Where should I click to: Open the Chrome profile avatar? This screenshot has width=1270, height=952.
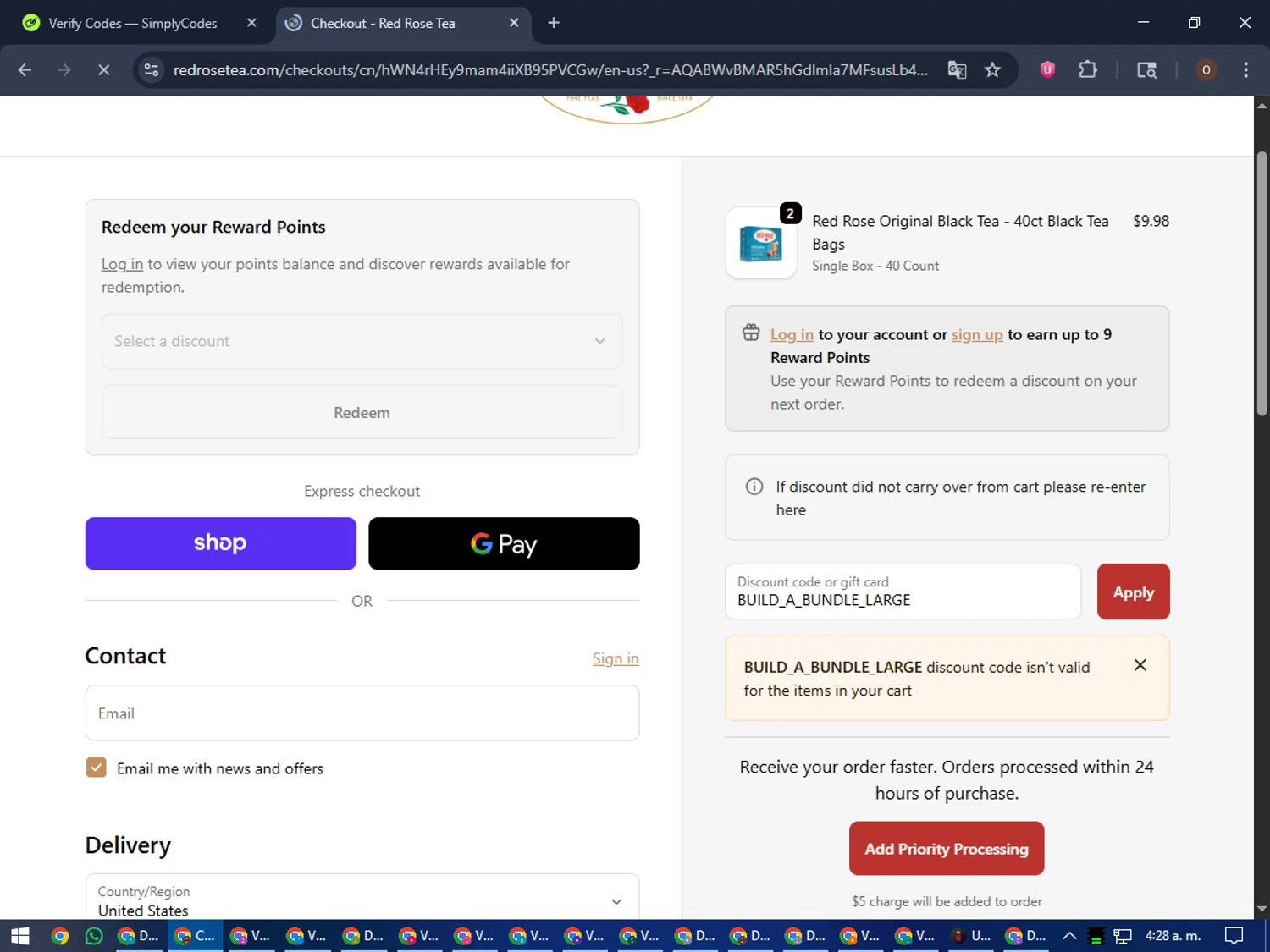tap(1206, 70)
